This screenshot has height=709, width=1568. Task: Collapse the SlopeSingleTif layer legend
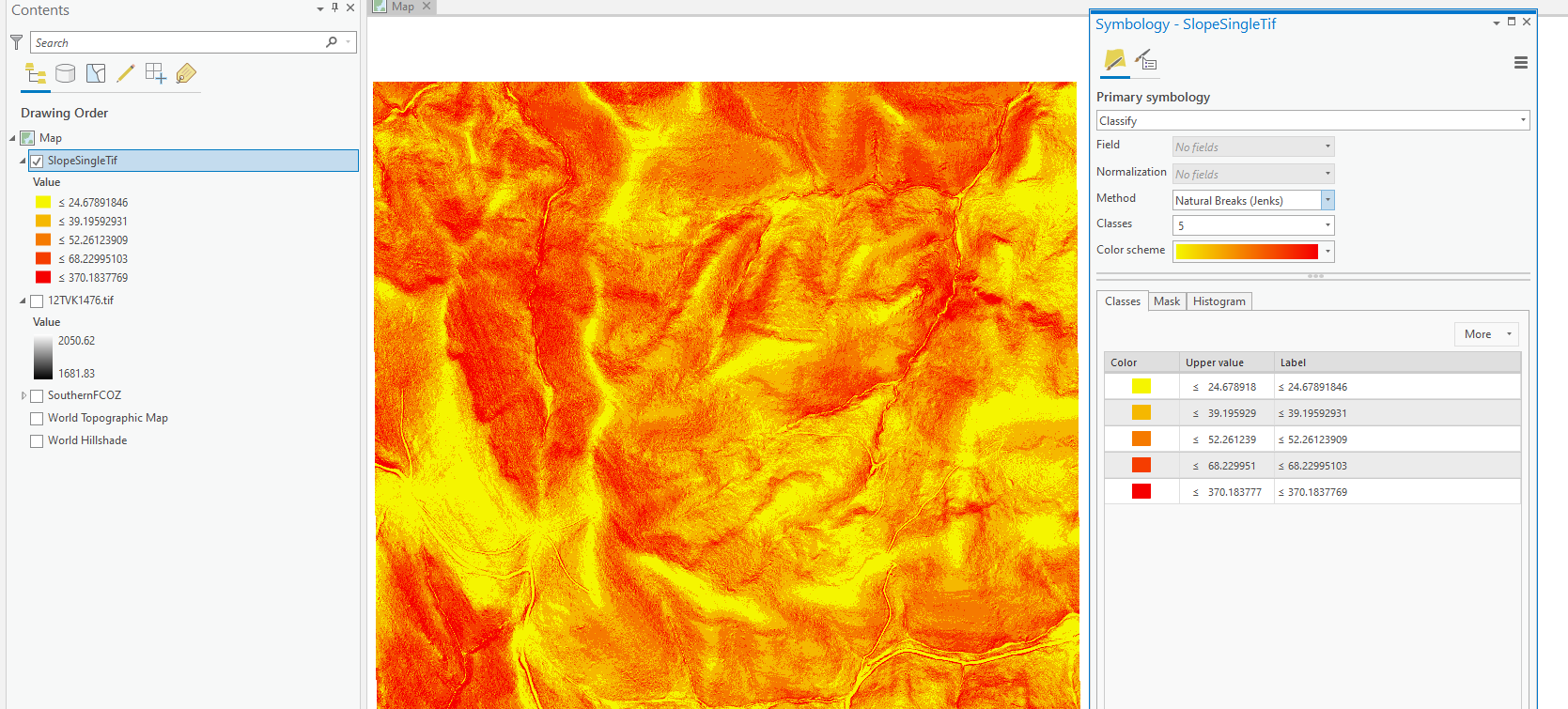23,162
